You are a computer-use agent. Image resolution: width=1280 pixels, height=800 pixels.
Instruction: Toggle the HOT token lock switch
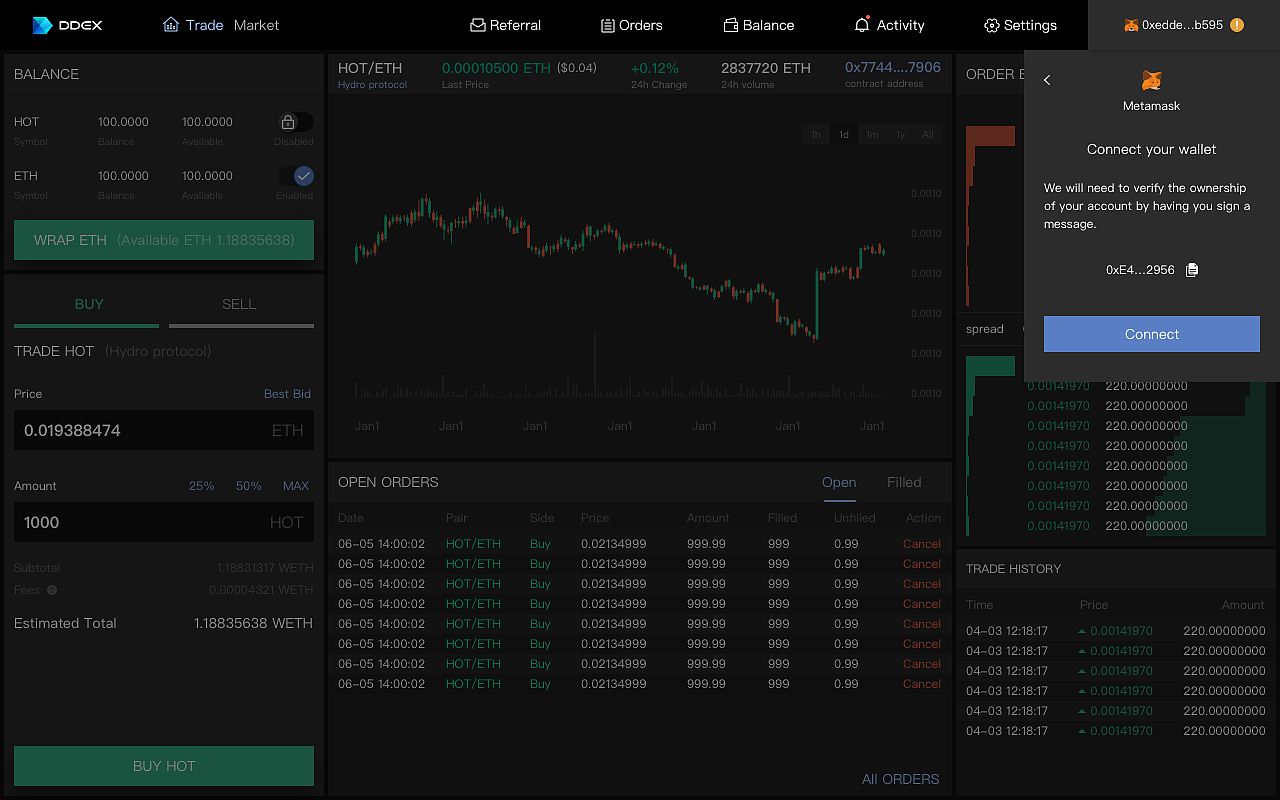point(296,122)
